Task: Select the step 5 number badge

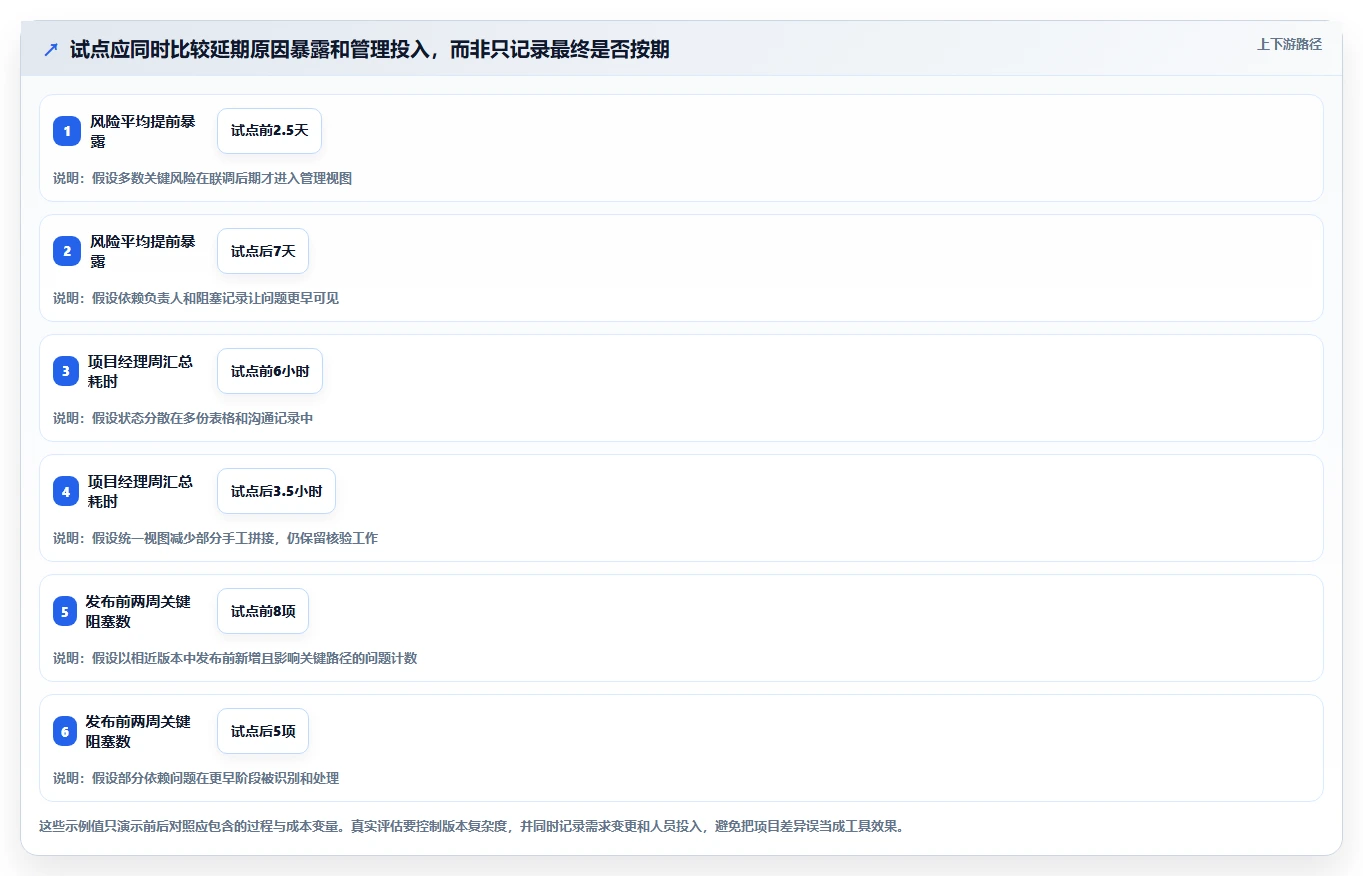Action: 64,611
